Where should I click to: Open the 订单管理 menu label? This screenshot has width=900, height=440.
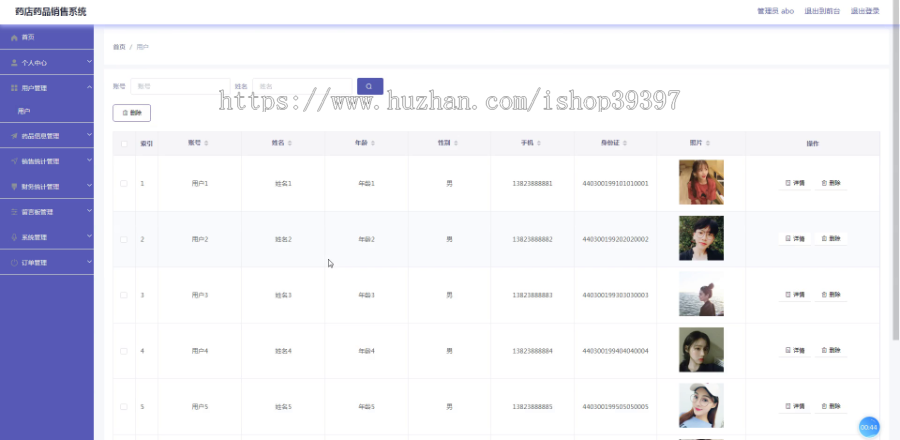(x=34, y=262)
